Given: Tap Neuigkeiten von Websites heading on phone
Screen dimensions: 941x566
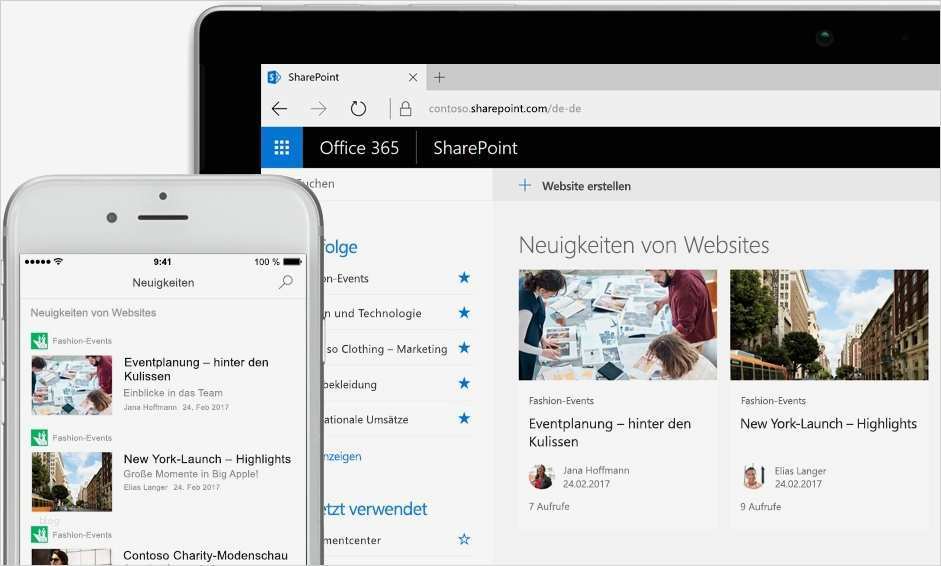Looking at the screenshot, I should click(x=94, y=313).
